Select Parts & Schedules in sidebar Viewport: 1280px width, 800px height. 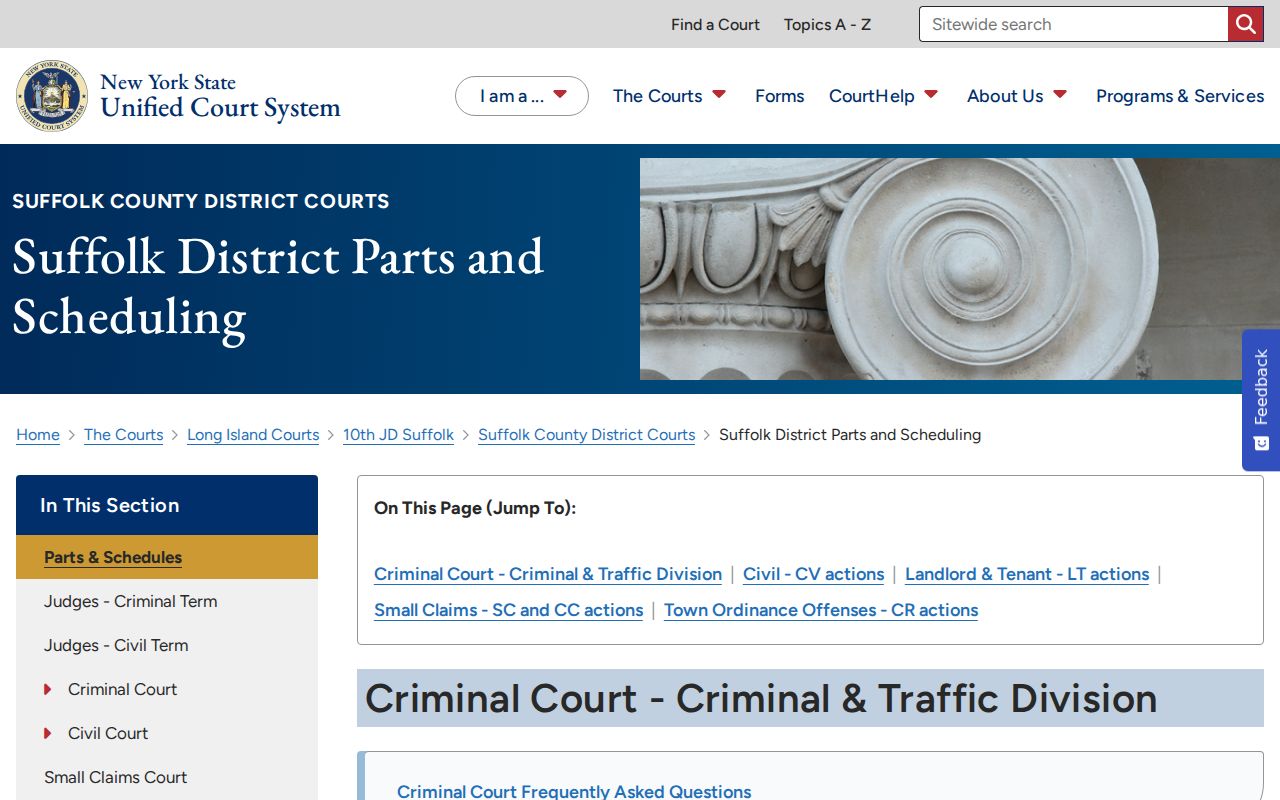tap(167, 557)
